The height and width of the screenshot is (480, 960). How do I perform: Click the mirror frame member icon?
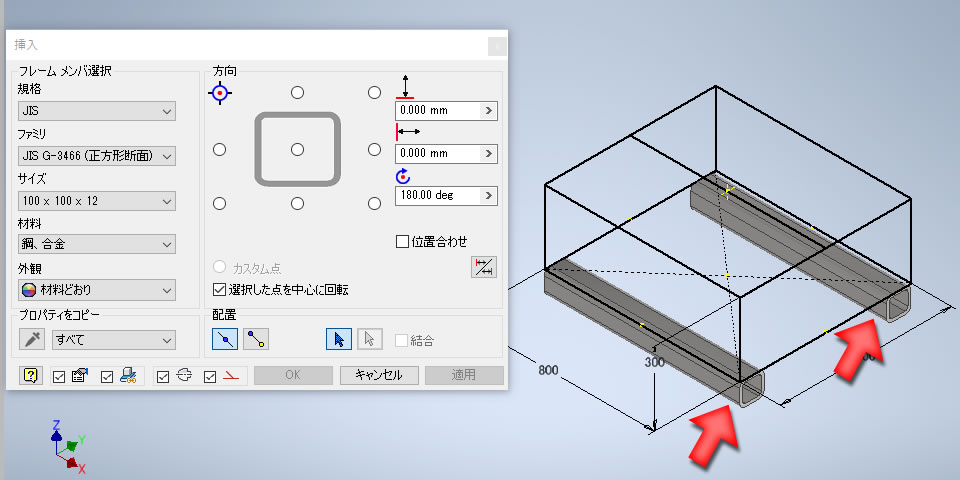(x=484, y=267)
